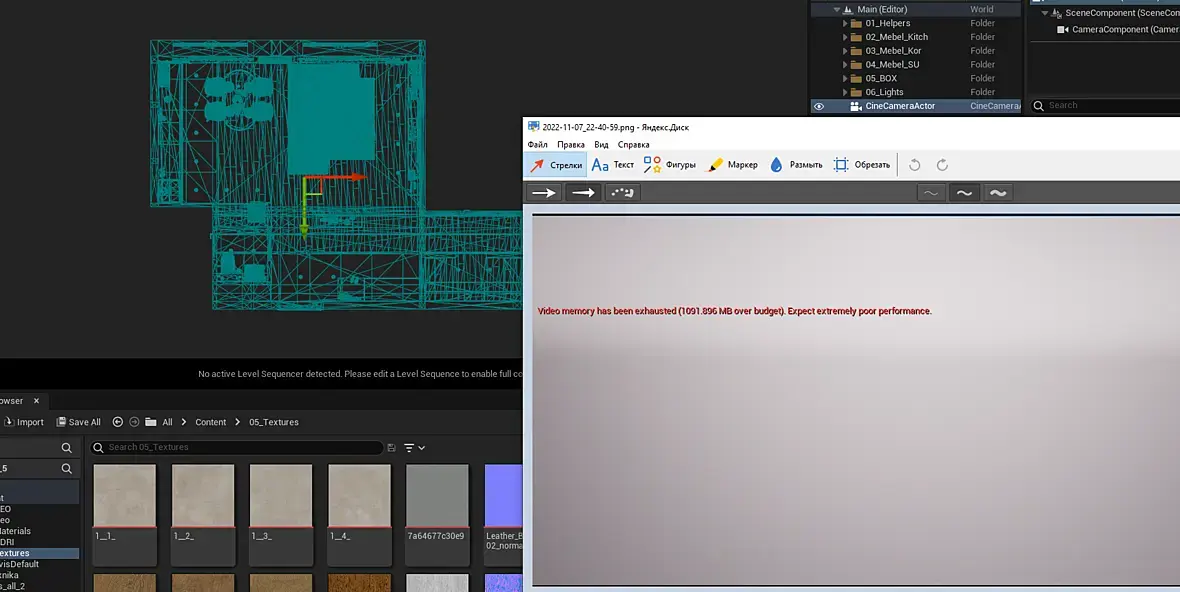
Task: Choose the dotted curved arrow style
Action: 622,193
